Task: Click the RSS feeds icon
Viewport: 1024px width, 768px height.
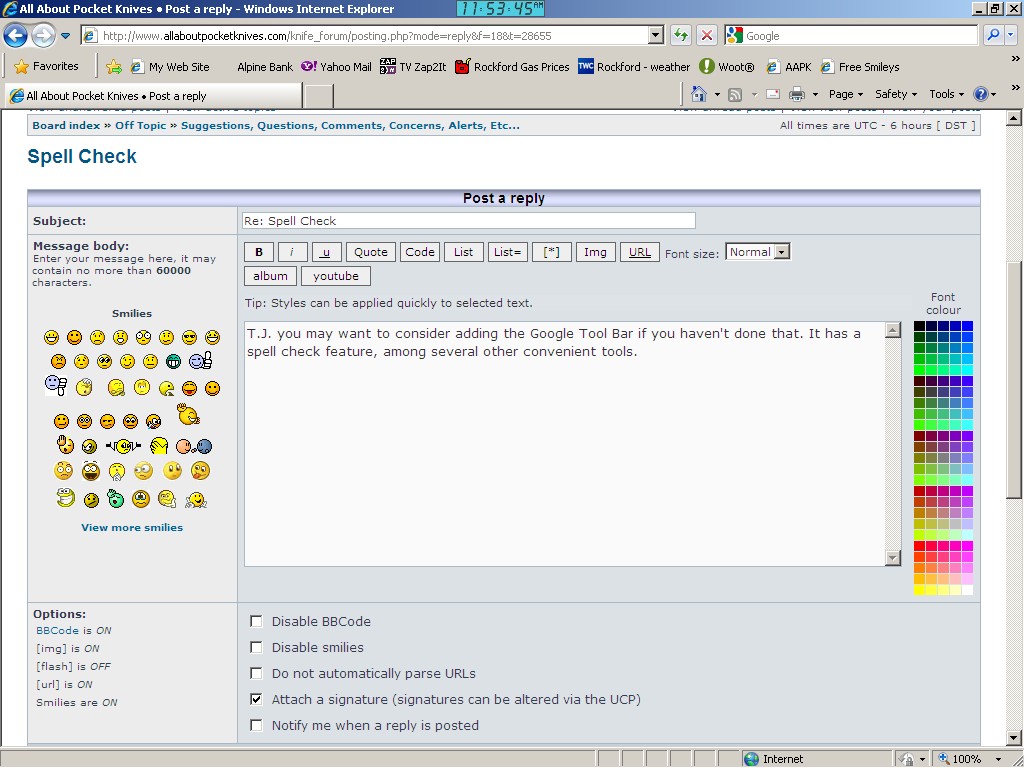Action: (735, 95)
